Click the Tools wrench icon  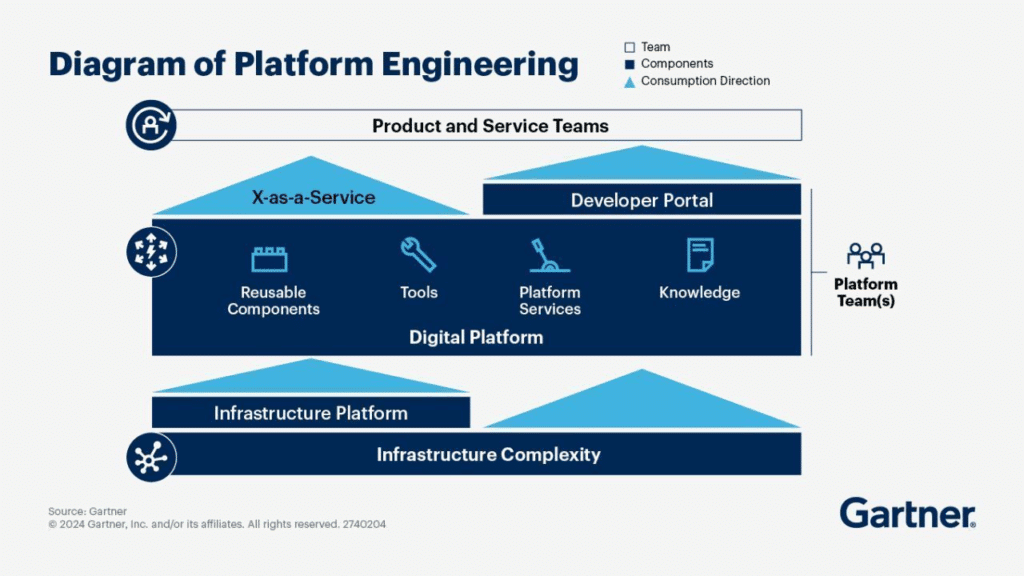418,255
